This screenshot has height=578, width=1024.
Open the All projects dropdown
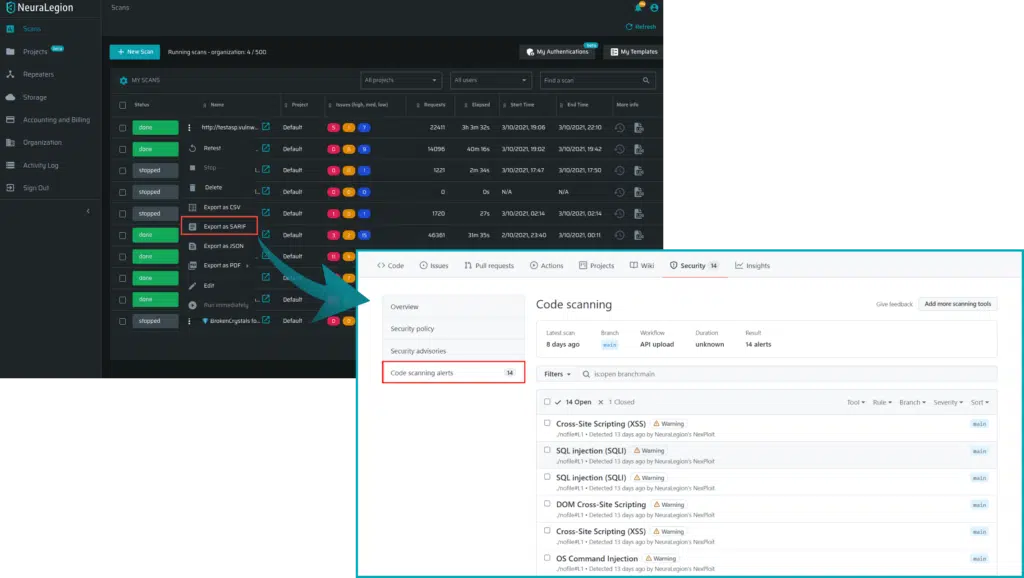click(400, 80)
